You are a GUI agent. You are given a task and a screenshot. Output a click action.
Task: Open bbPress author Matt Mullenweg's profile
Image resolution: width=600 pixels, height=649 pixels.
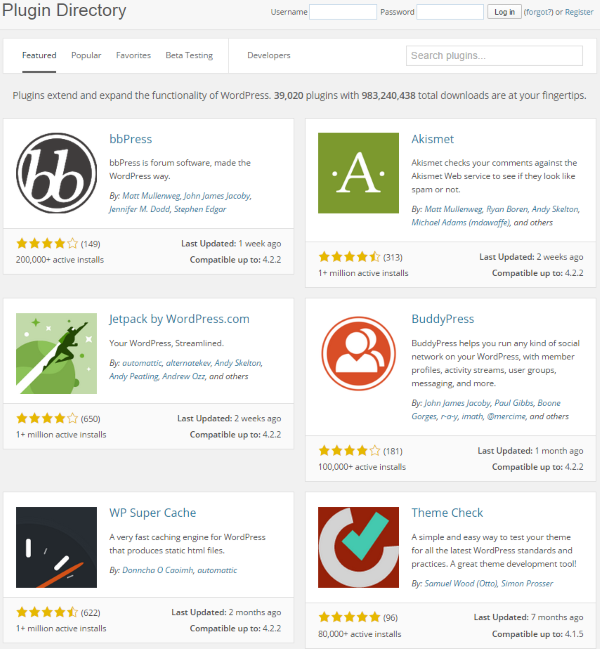[151, 196]
